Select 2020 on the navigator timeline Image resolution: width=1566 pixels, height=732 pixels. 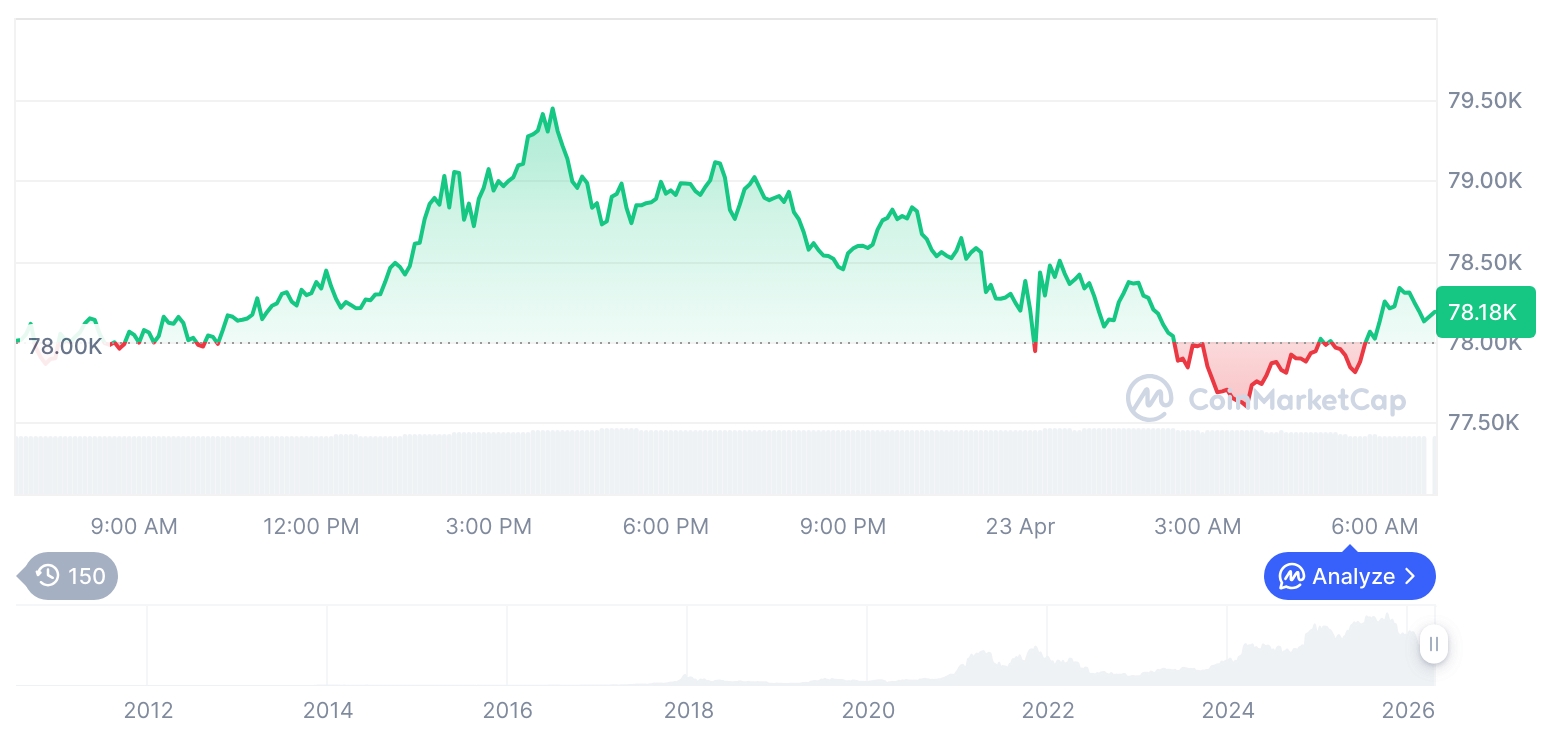tap(868, 711)
